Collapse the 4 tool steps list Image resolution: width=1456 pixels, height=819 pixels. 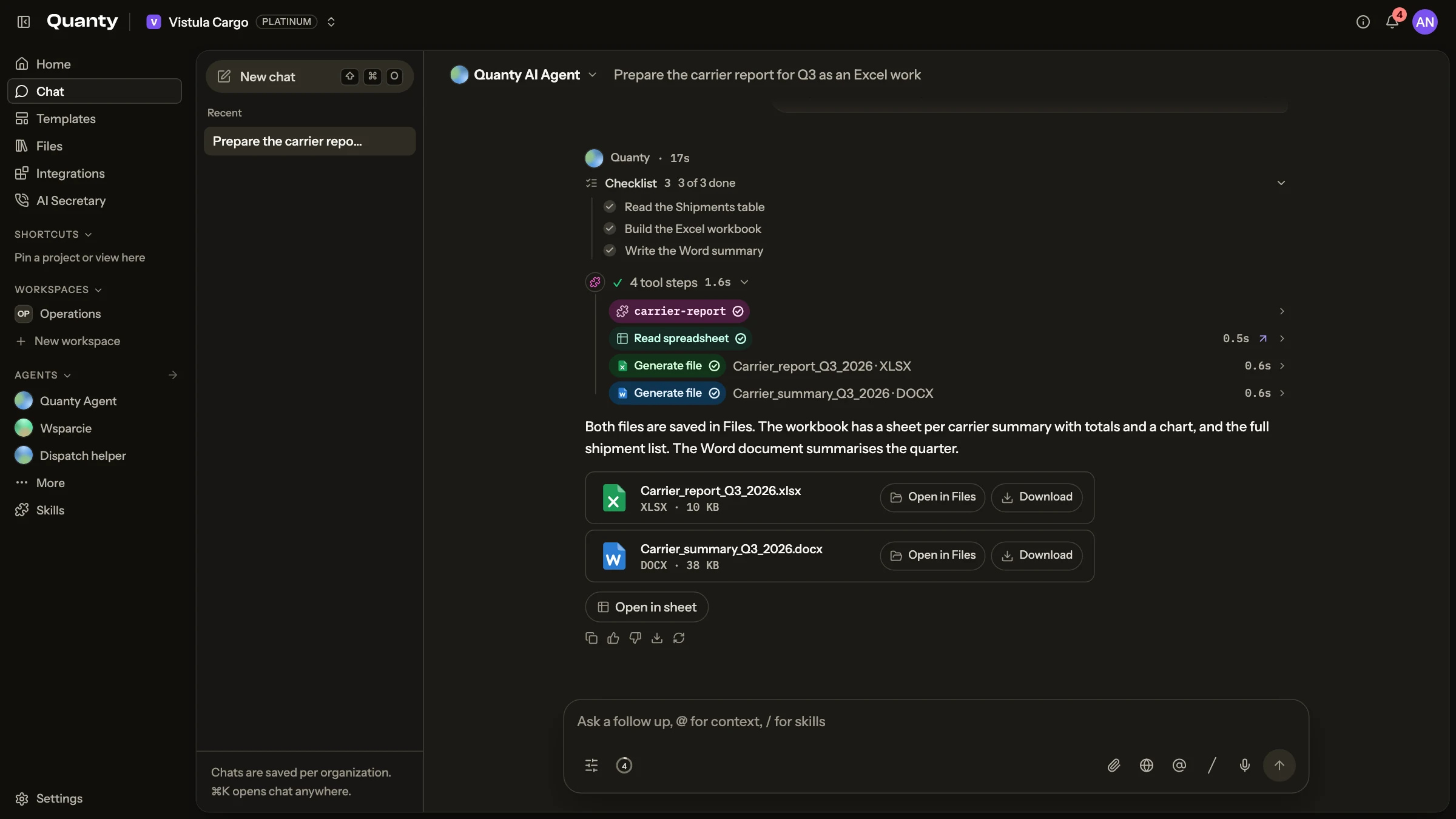click(x=744, y=282)
